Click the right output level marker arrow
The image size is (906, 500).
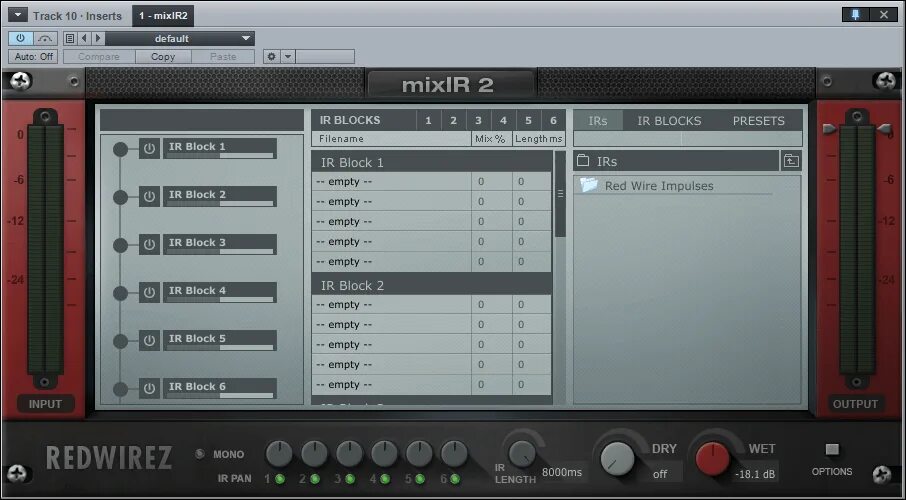point(885,129)
